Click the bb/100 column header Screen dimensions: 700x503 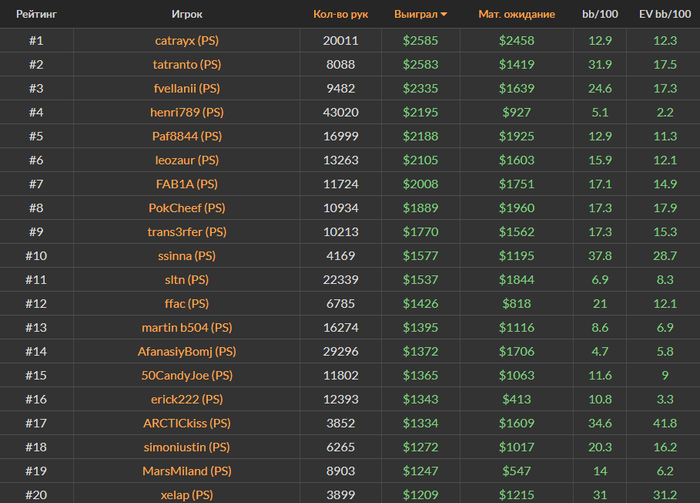(x=600, y=14)
